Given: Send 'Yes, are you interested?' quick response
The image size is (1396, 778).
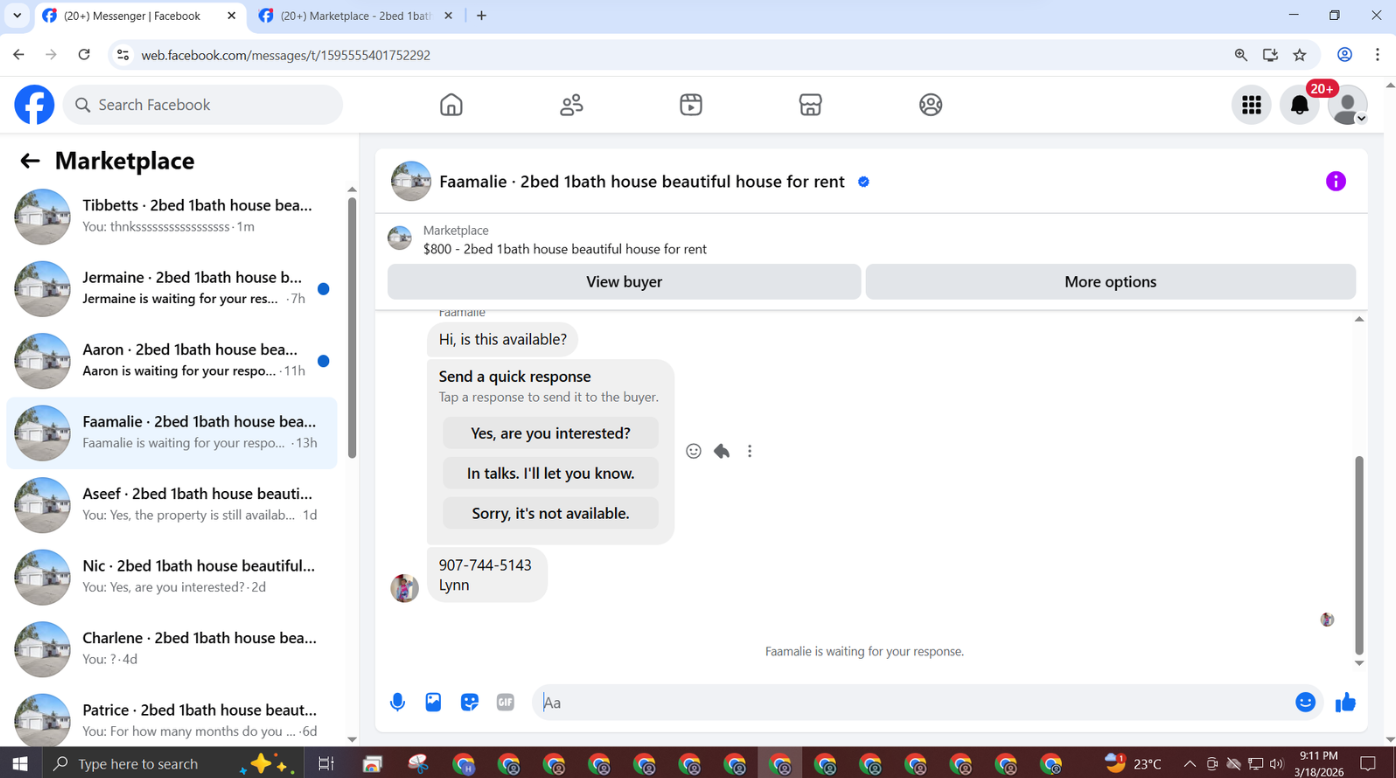Looking at the screenshot, I should point(551,433).
